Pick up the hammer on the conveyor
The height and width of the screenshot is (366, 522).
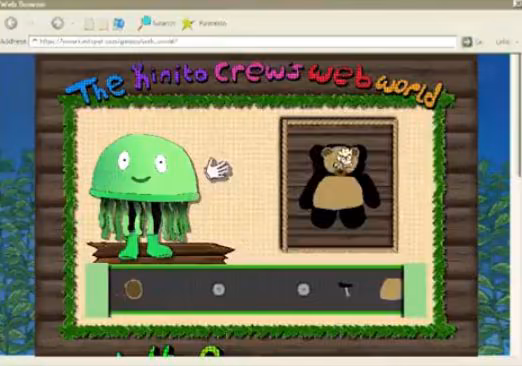346,289
